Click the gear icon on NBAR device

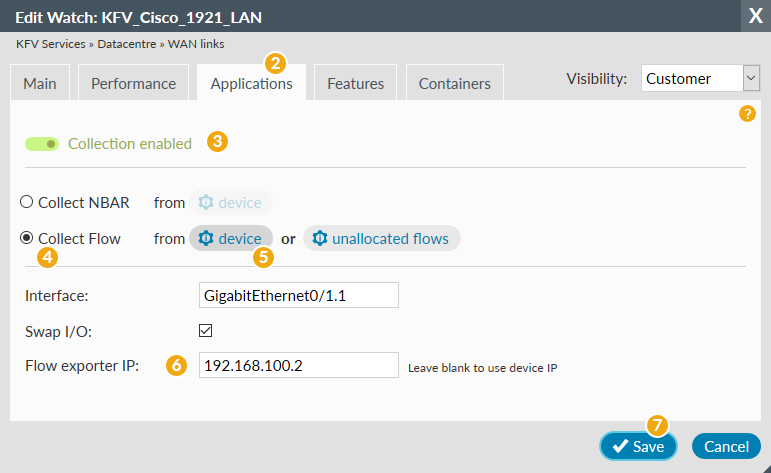(x=206, y=203)
